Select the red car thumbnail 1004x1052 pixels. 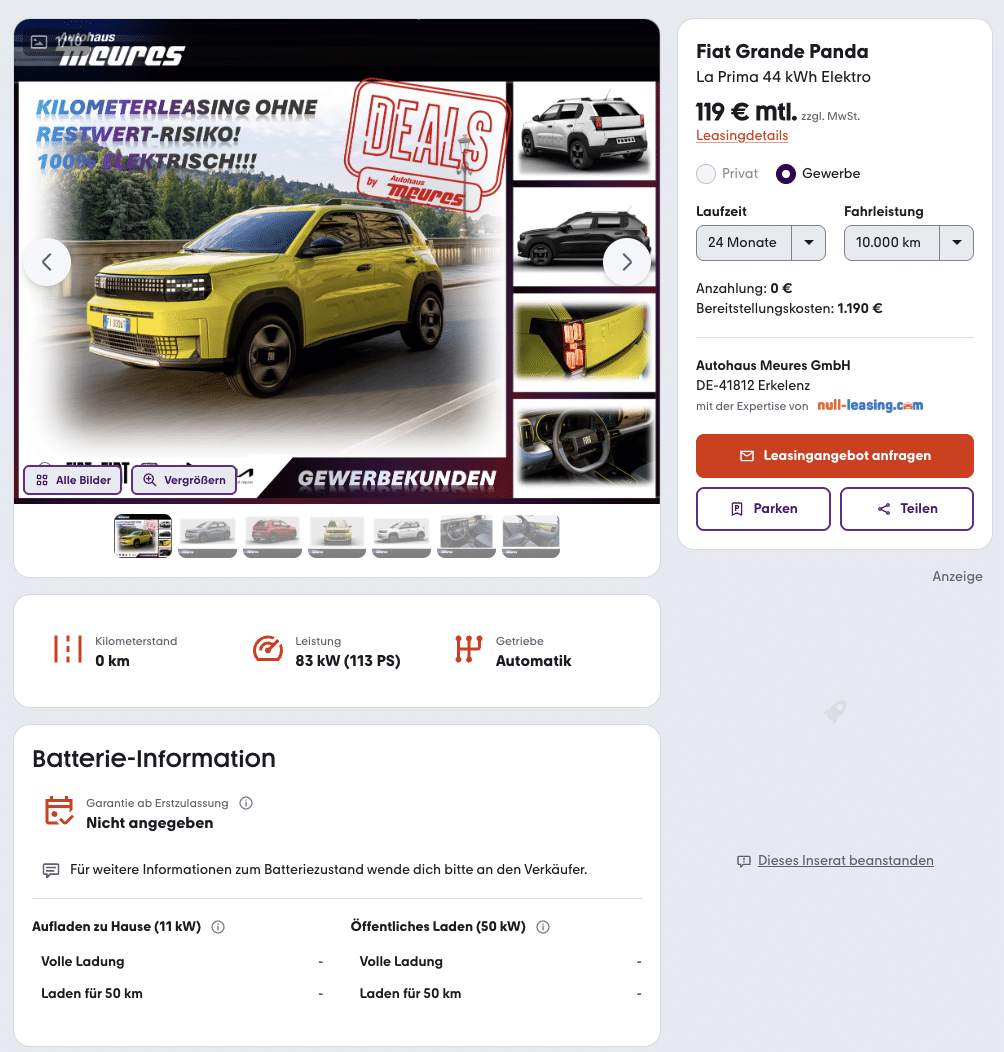click(x=272, y=535)
